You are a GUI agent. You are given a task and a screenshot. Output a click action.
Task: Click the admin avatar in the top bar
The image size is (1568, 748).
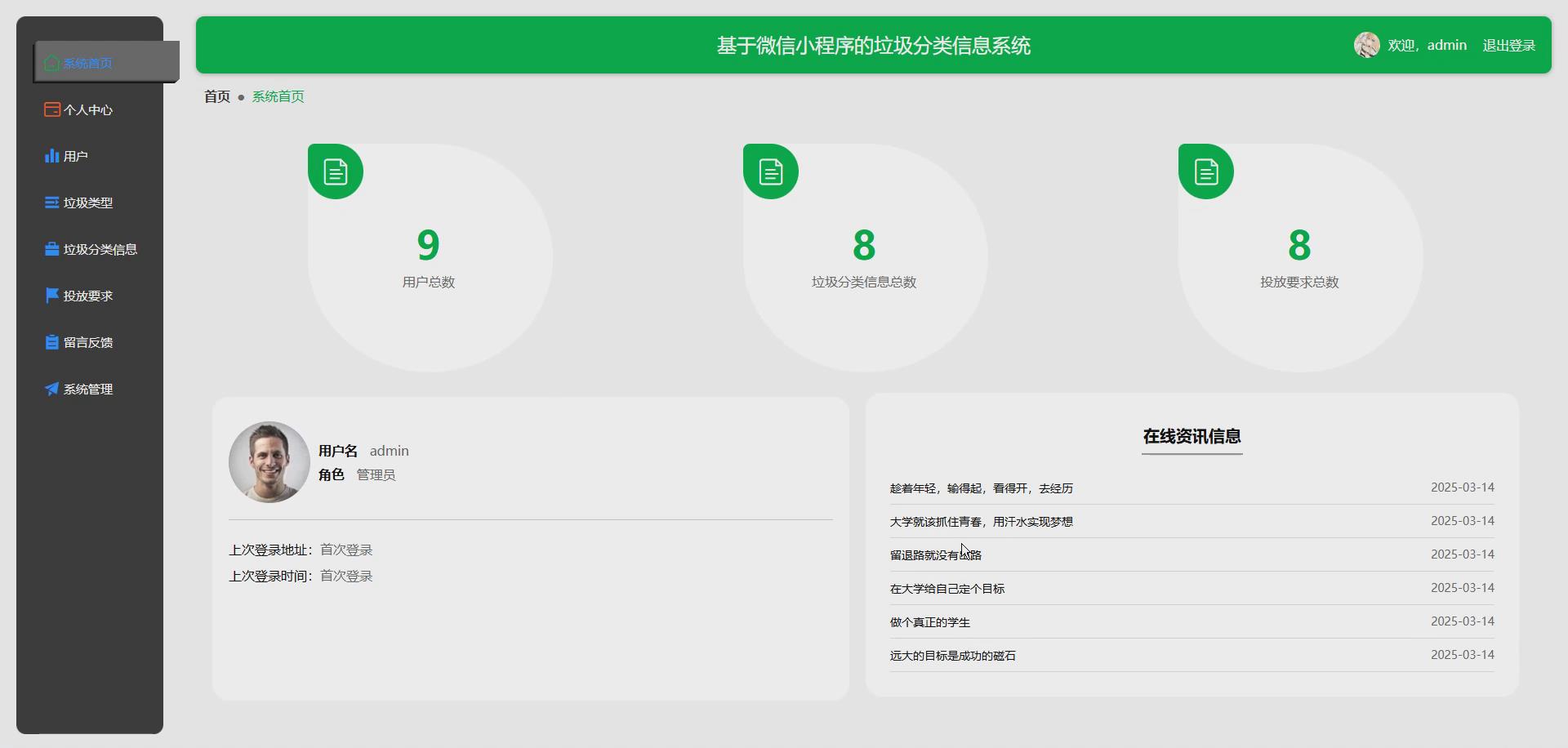point(1366,45)
